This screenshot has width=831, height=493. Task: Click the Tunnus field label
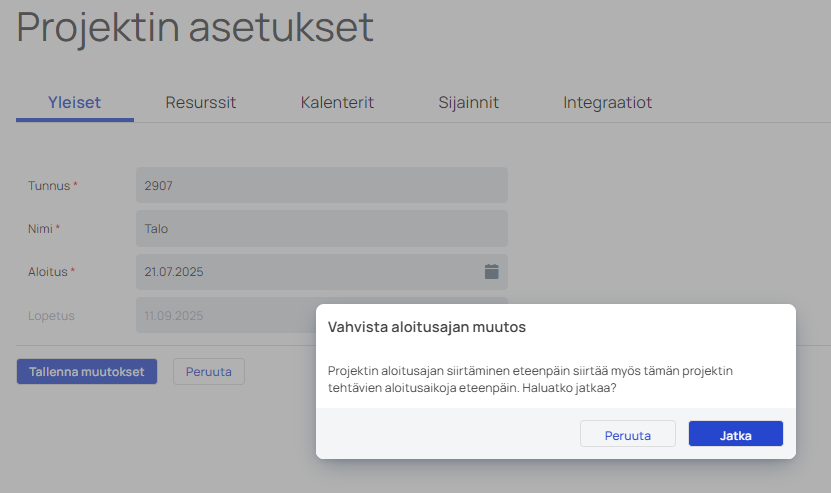coord(49,186)
